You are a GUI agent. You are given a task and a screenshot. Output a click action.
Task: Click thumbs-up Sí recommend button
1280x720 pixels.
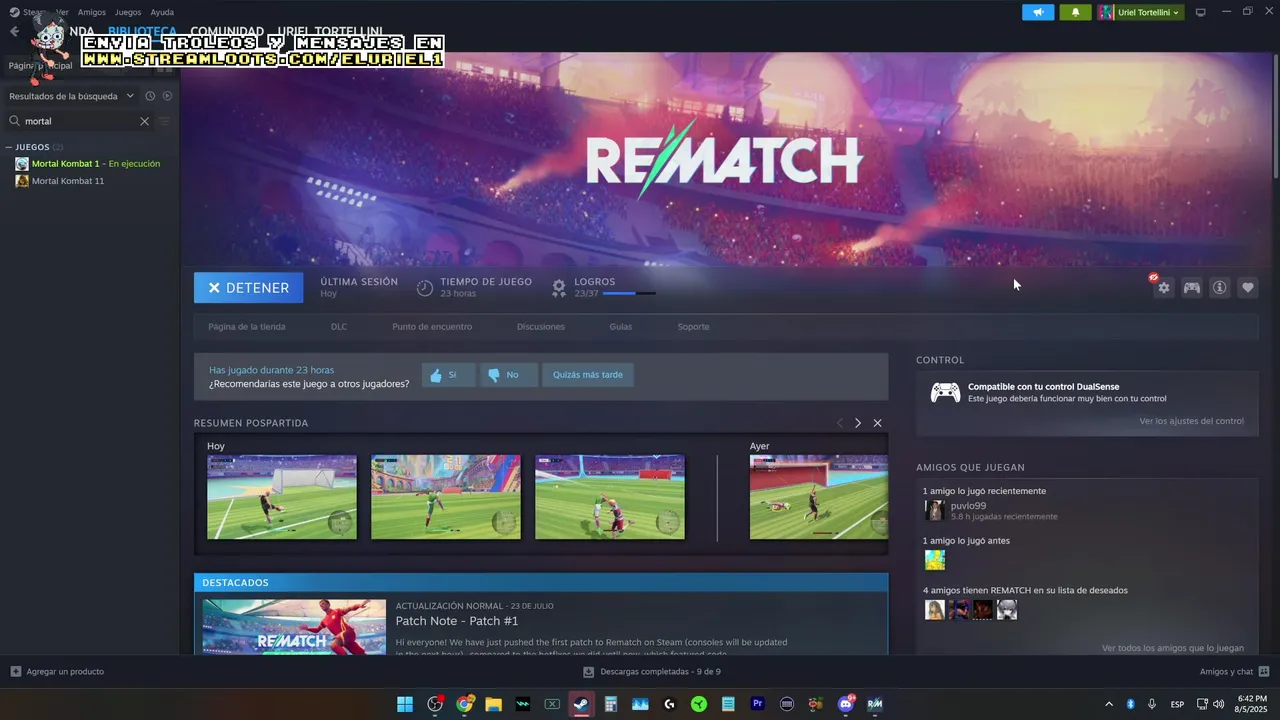coord(448,375)
